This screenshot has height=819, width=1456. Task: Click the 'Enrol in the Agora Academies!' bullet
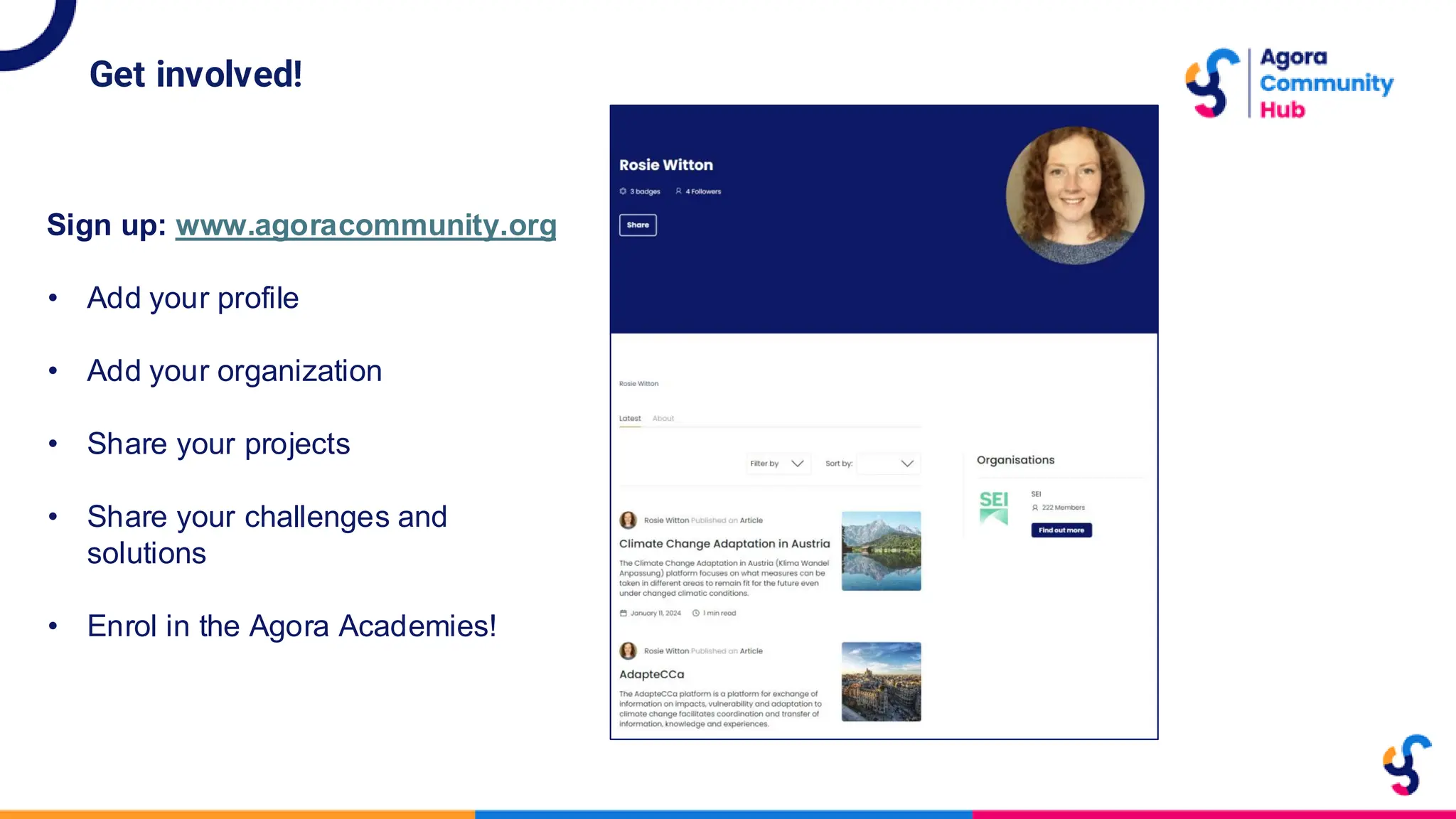click(x=291, y=626)
